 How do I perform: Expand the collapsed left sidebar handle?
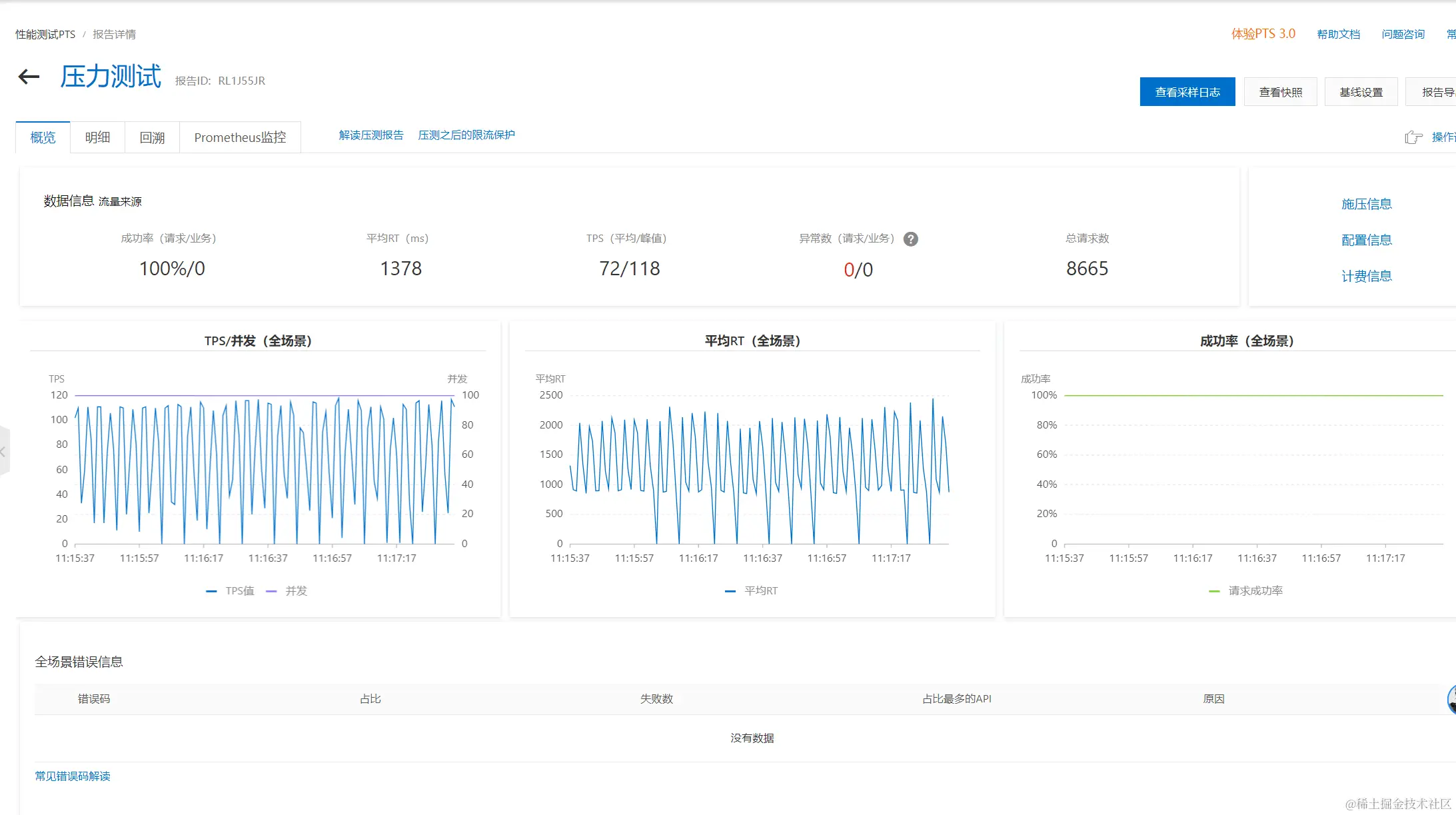tap(4, 452)
